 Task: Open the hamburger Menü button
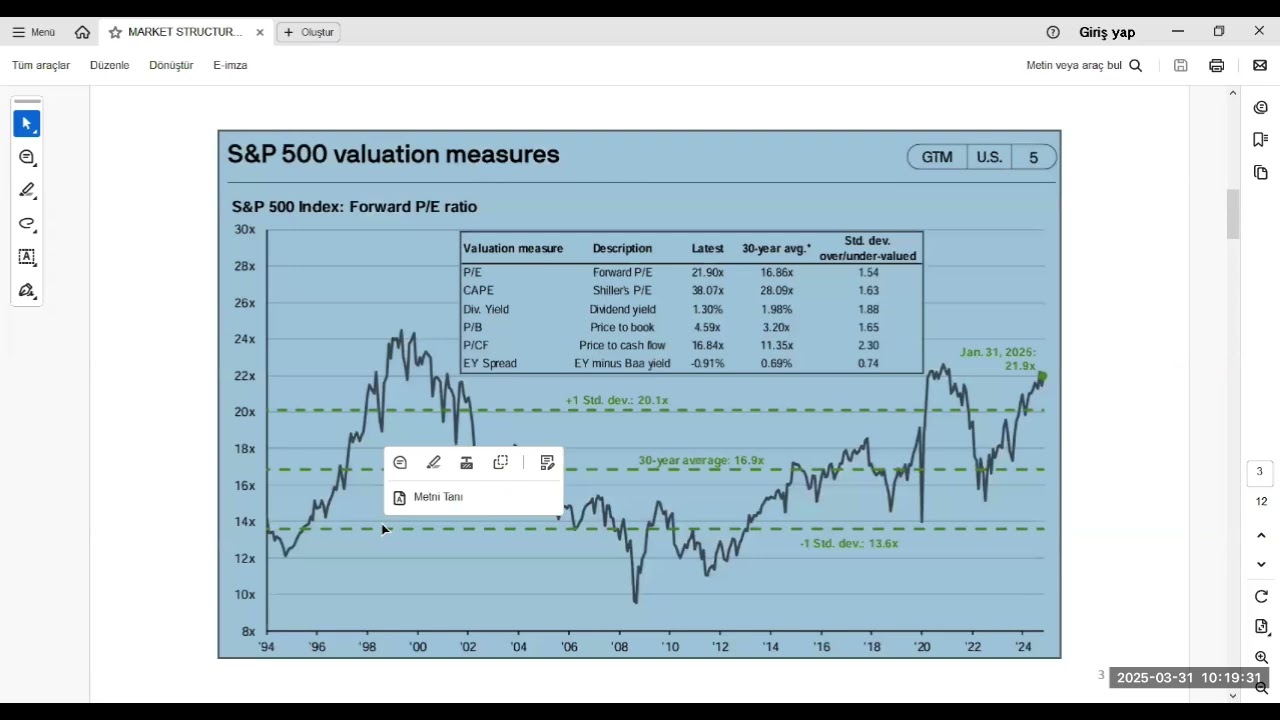click(x=33, y=32)
